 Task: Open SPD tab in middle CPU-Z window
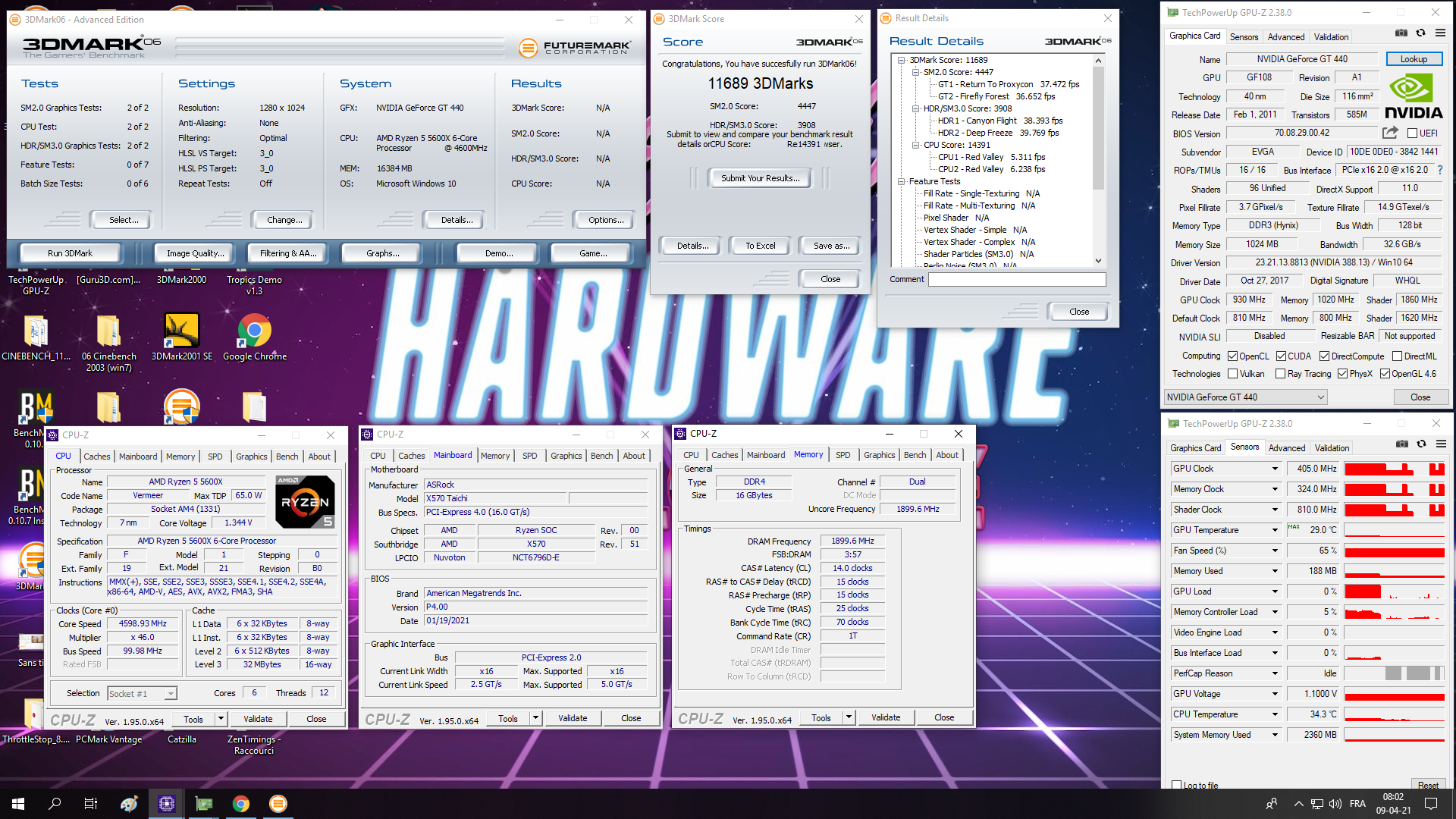[x=530, y=456]
